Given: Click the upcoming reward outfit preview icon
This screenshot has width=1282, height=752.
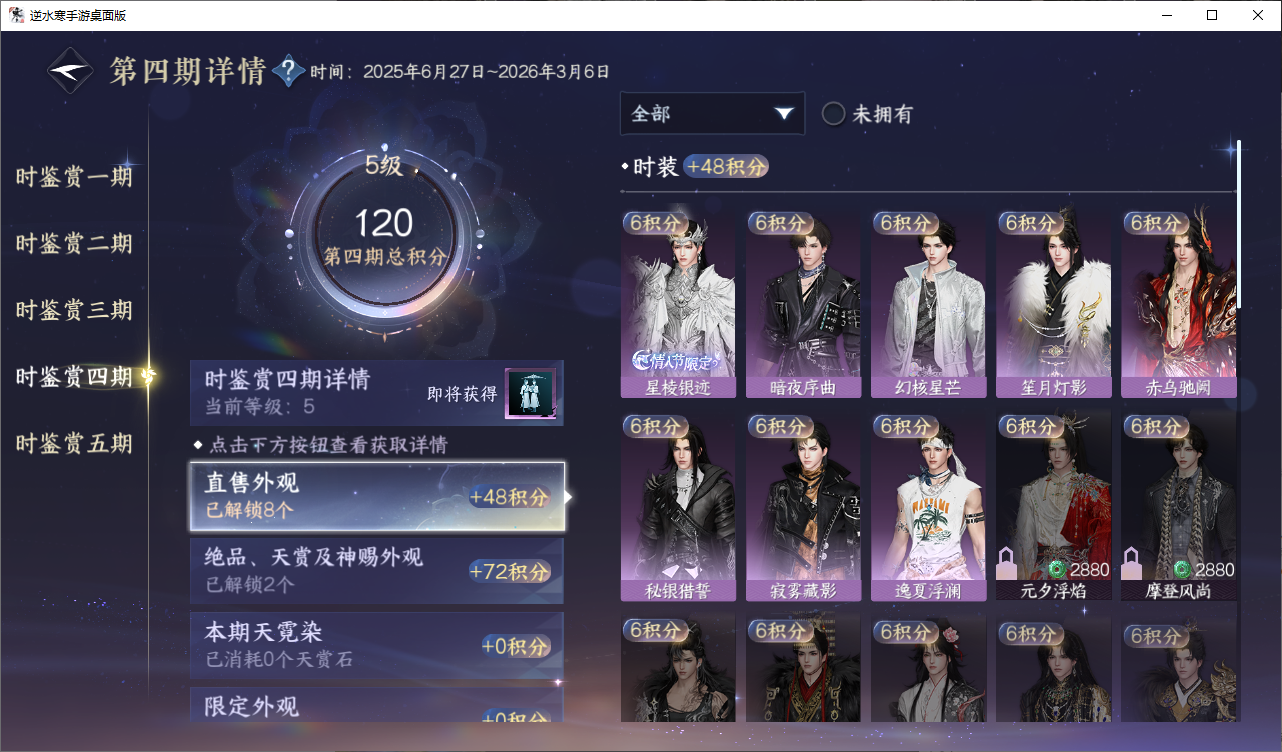Looking at the screenshot, I should pos(530,394).
